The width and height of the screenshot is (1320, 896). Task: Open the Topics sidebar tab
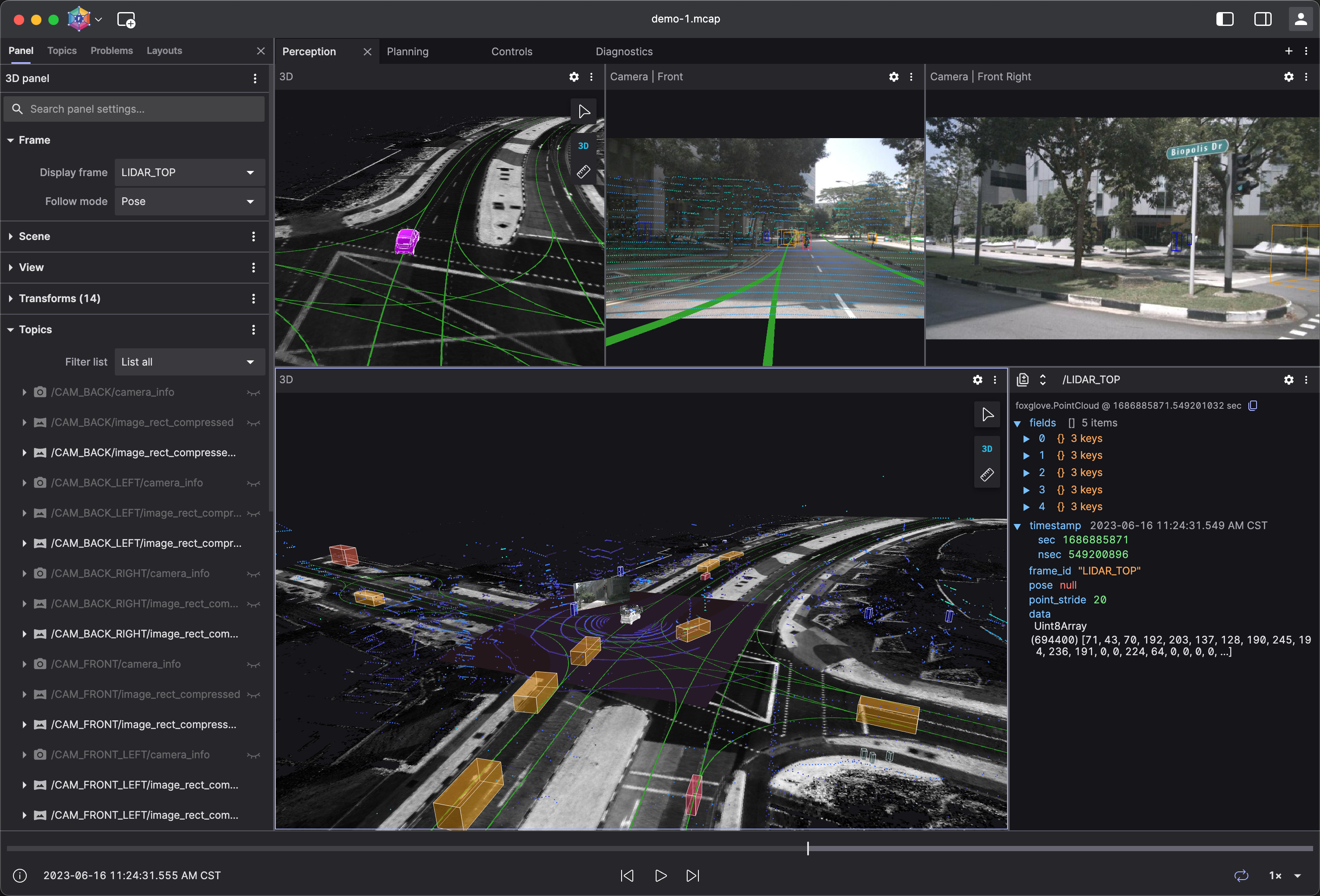click(62, 50)
